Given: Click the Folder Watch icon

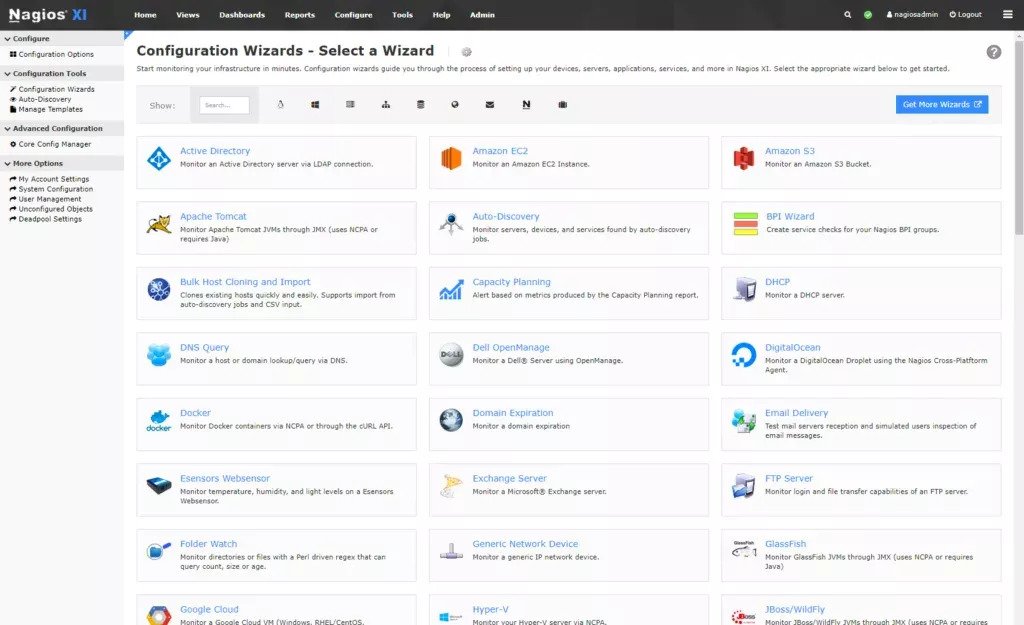Looking at the screenshot, I should point(159,551).
